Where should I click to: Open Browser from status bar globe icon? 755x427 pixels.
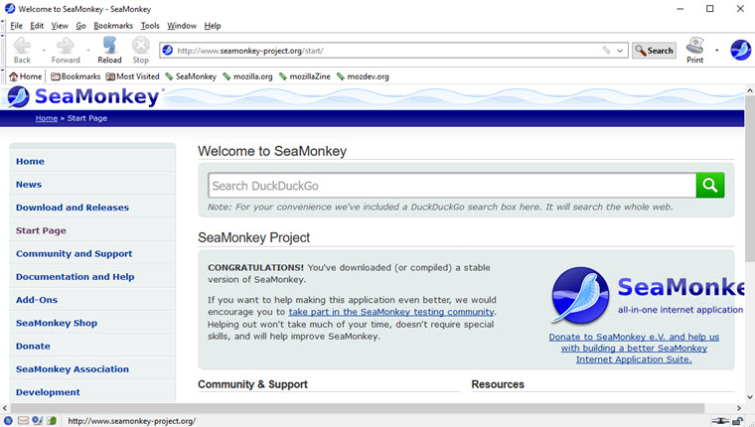click(x=8, y=421)
